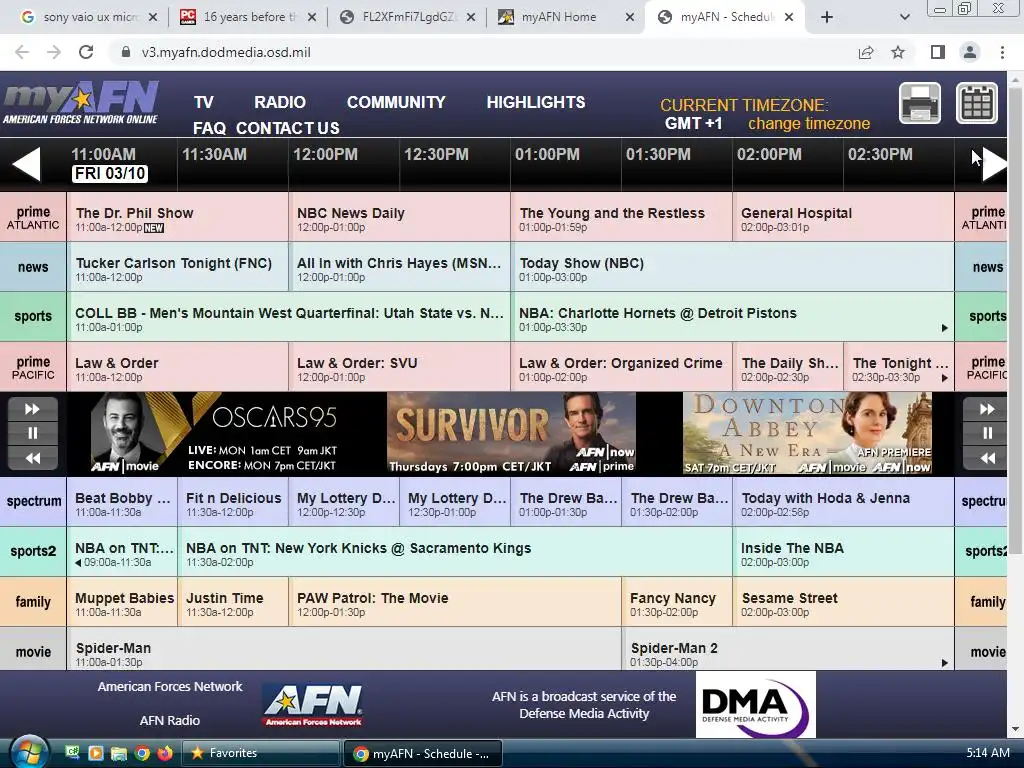Launch Firefox from the taskbar
Image resolution: width=1024 pixels, height=768 pixels.
pos(165,753)
